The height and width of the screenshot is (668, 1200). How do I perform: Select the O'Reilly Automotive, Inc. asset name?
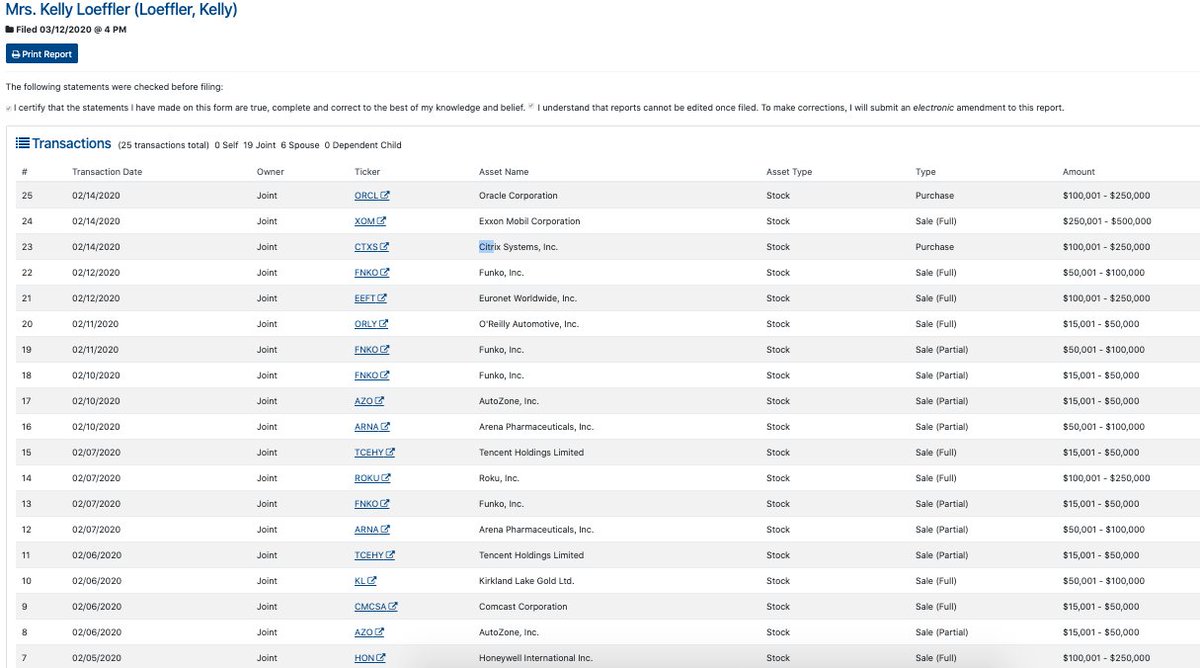529,324
